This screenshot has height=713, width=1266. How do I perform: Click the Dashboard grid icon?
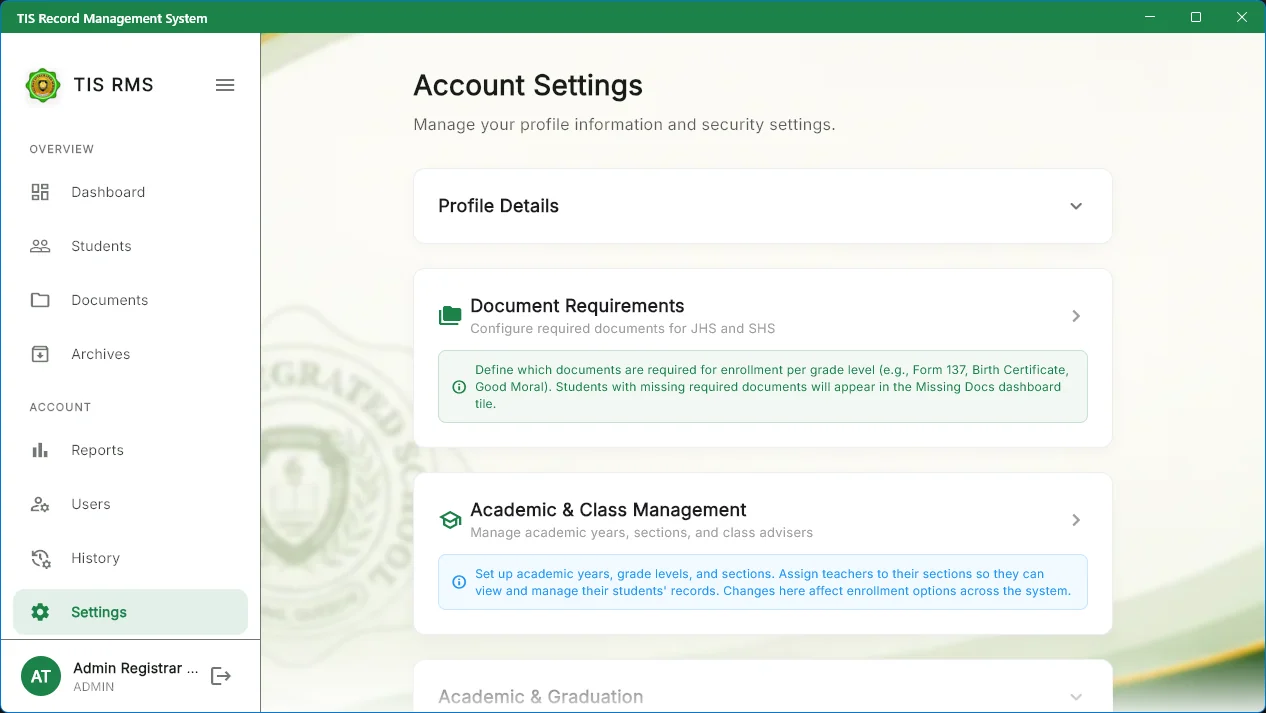coord(40,192)
